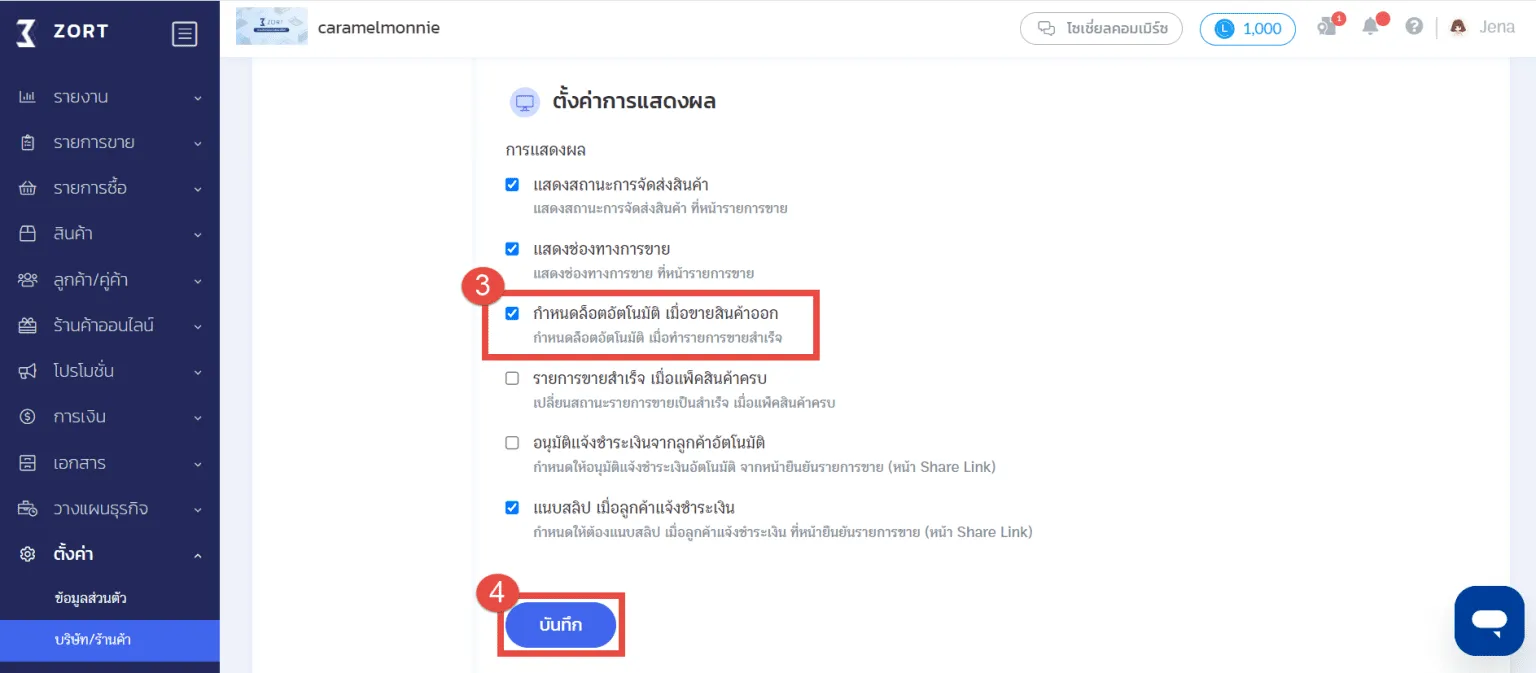Check อนุมัติแจ้งชำระเงินจากลูกค้าอัตโนมัติ option
Image resolution: width=1536 pixels, height=673 pixels.
(512, 442)
